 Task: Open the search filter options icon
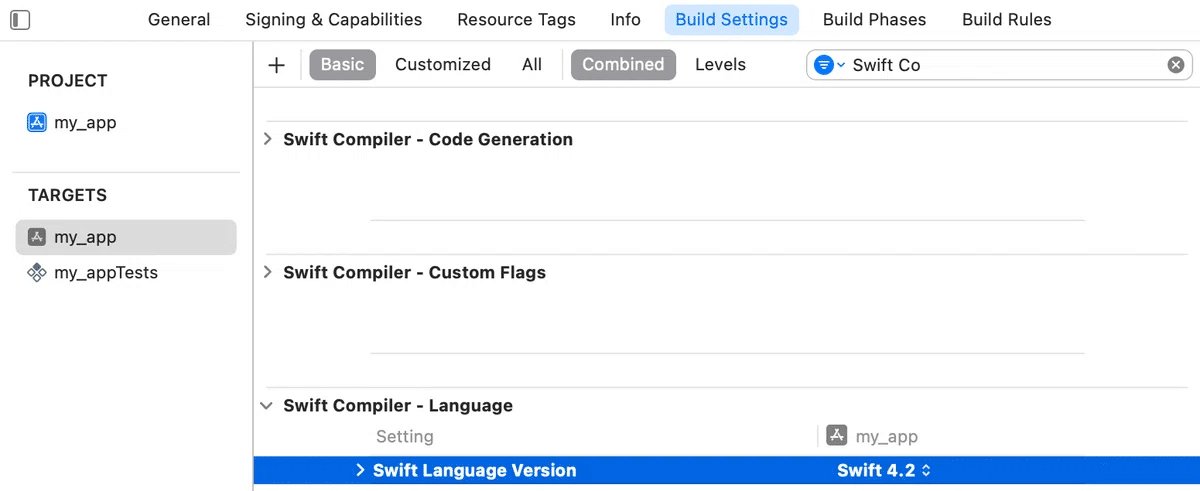(829, 65)
